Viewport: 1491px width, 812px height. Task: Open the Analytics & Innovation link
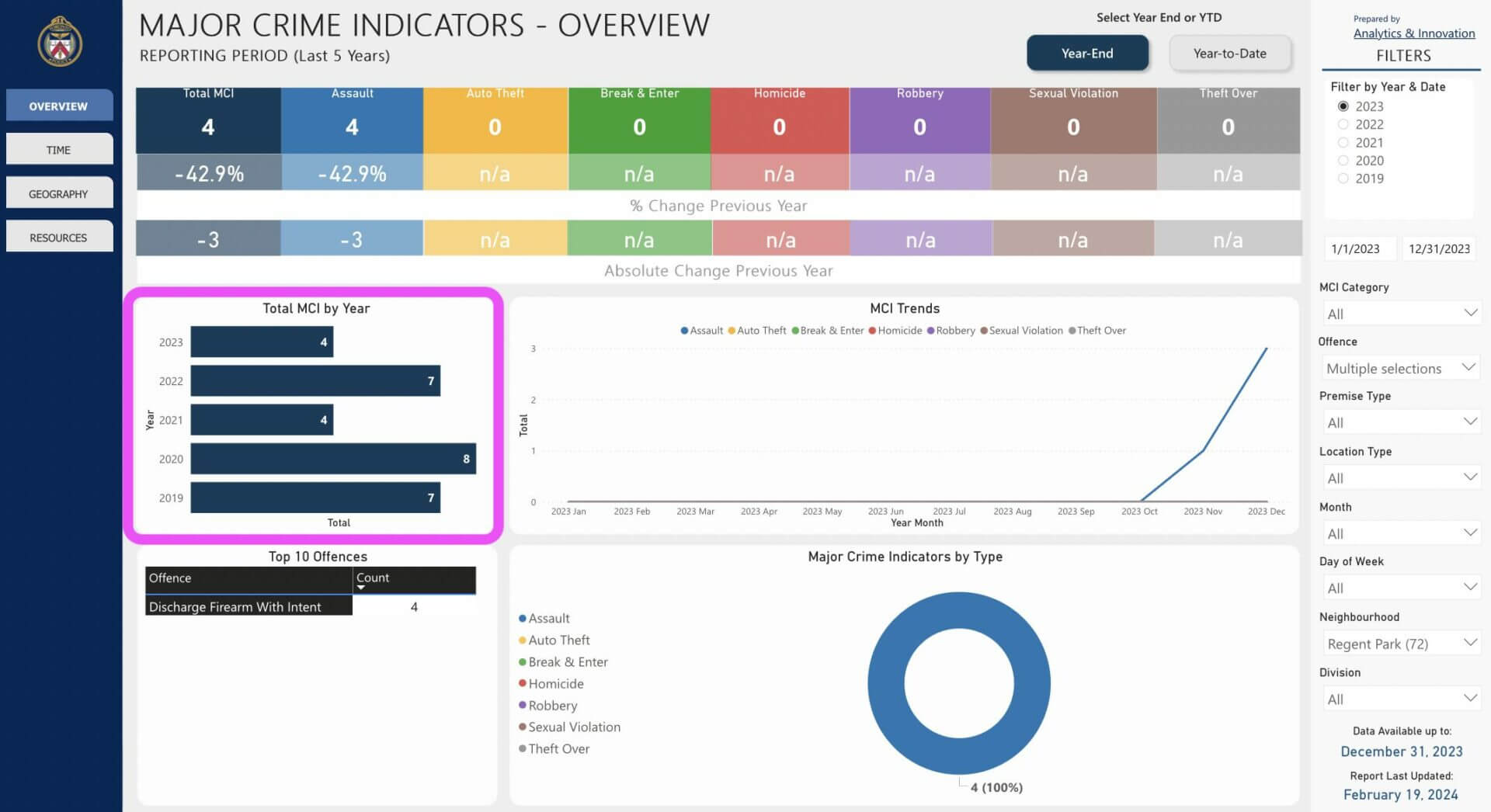pyautogui.click(x=1413, y=33)
